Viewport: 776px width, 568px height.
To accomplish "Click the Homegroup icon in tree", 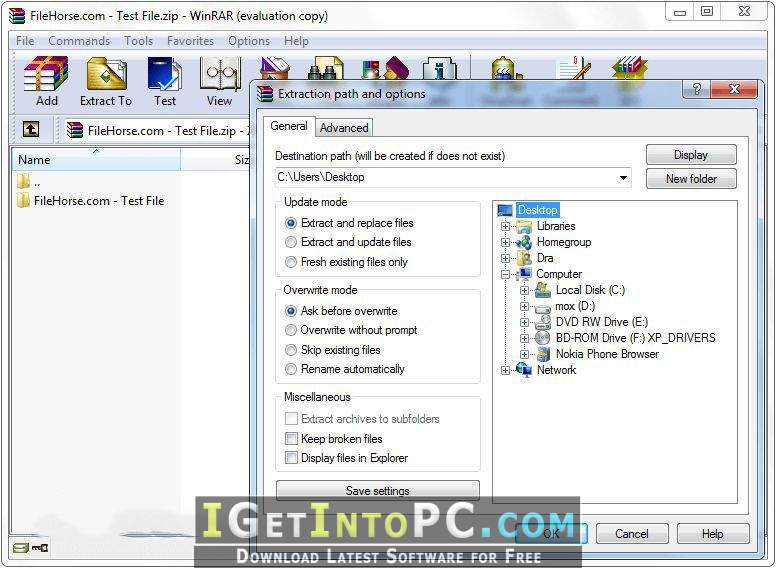I will (524, 242).
